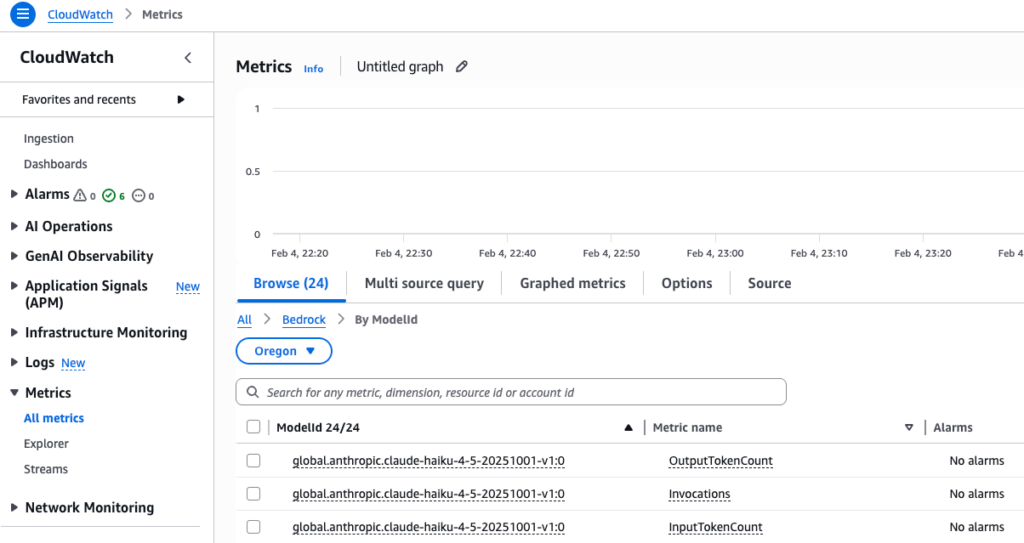Focus the metric search input field
This screenshot has height=543, width=1024.
pyautogui.click(x=511, y=392)
